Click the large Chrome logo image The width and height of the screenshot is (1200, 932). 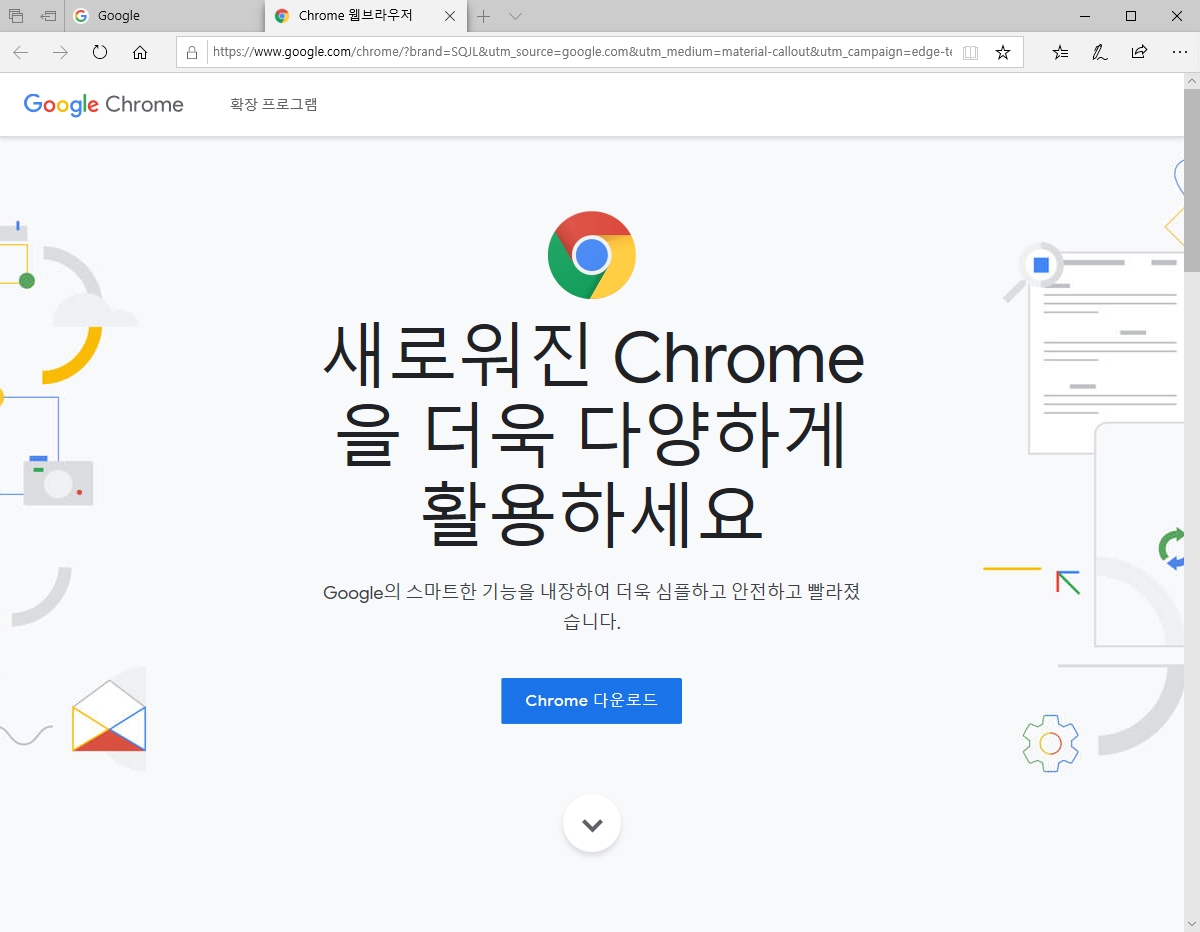tap(592, 255)
